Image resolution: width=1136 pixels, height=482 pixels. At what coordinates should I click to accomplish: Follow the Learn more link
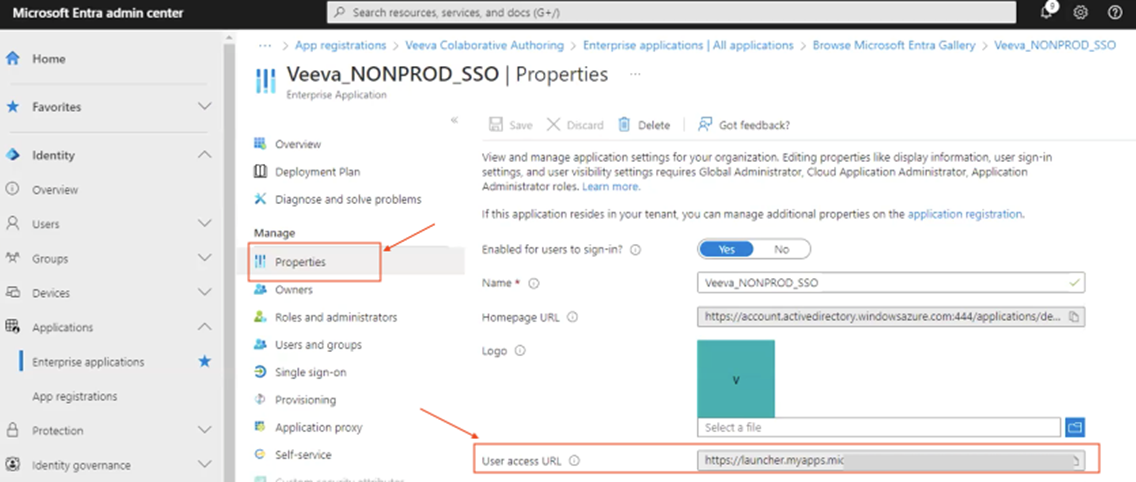coord(611,186)
